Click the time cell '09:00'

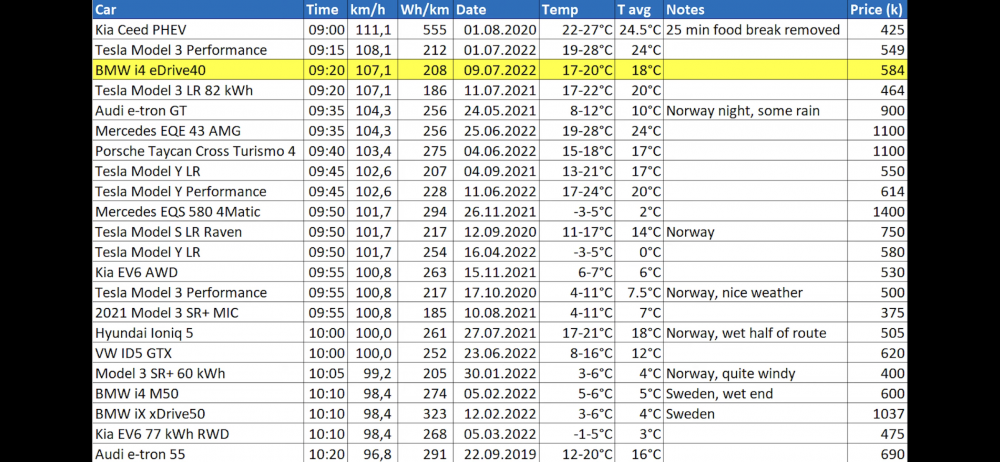pos(327,30)
